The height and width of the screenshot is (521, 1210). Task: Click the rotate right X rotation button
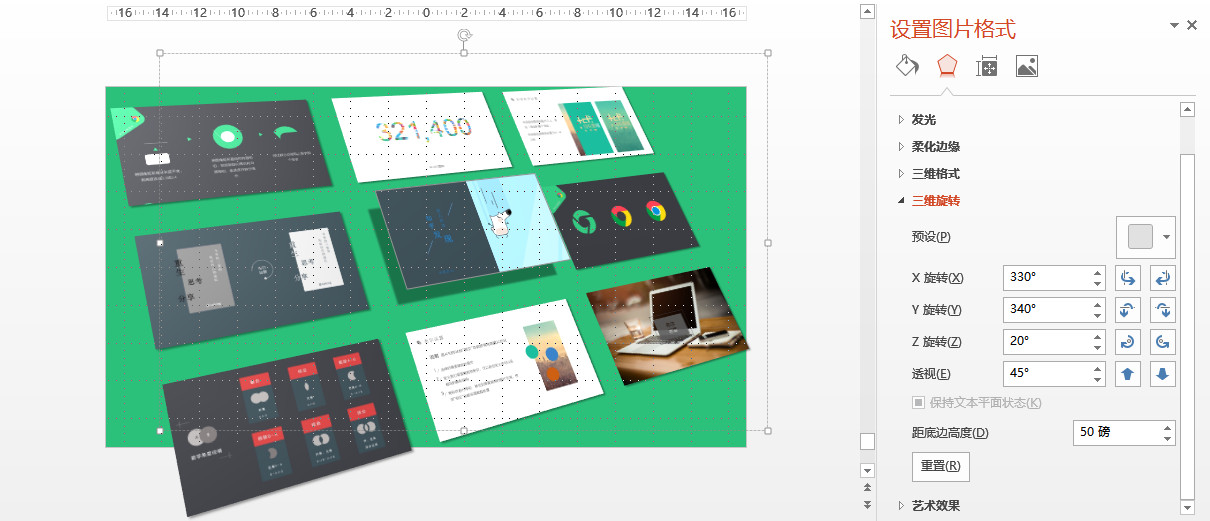[1163, 278]
